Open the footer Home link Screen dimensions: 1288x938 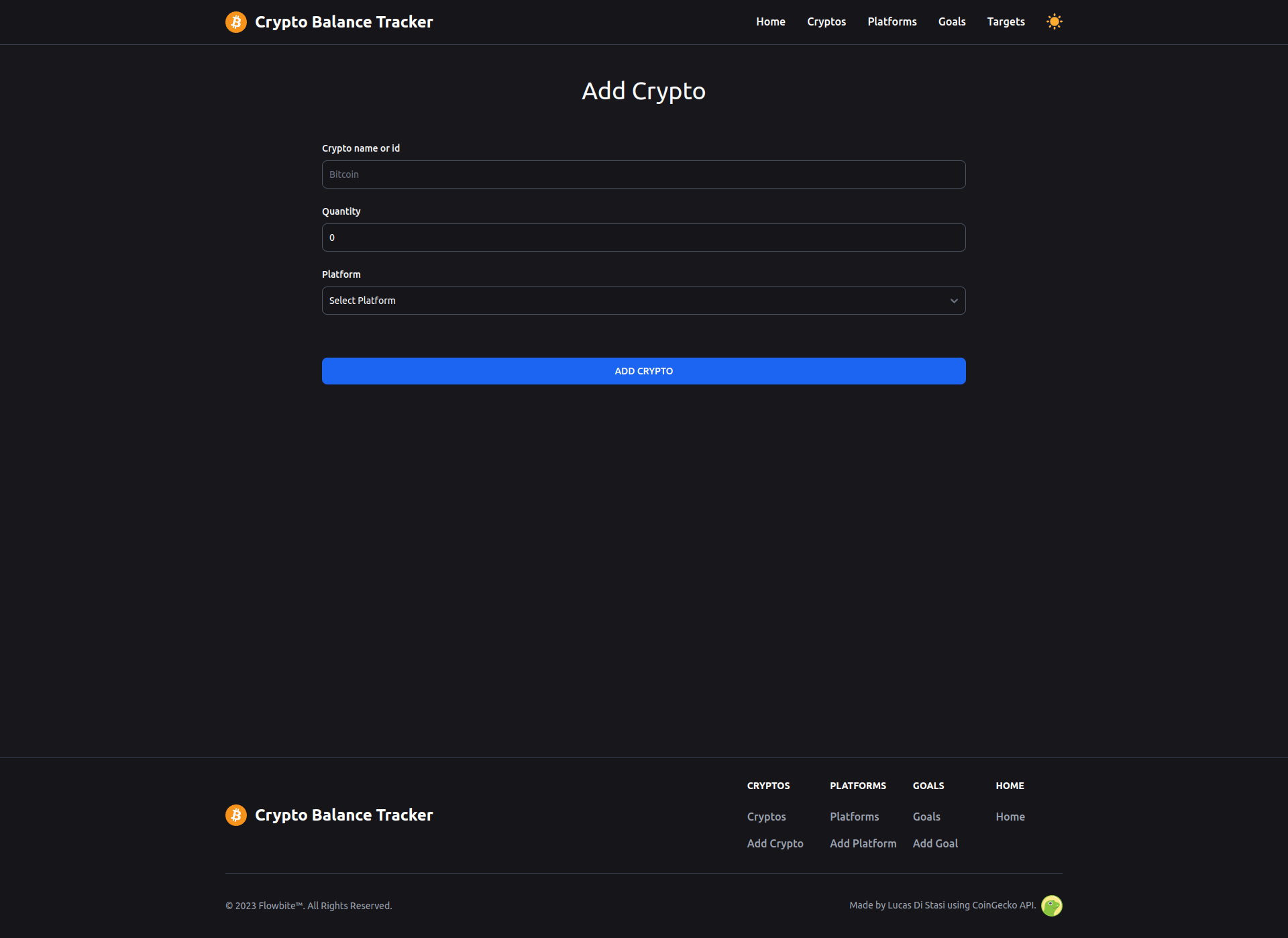coord(1010,817)
